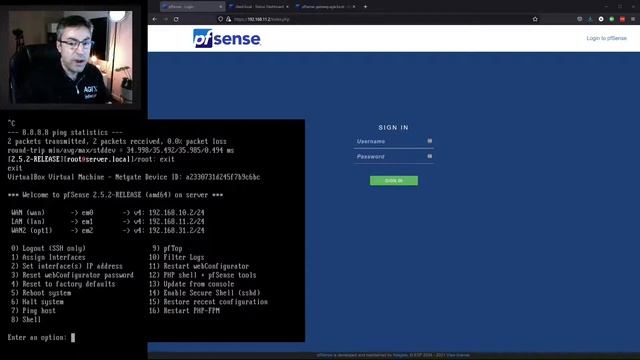Click console option 15) Restore recent configuration
This screenshot has width=640, height=360.
(209, 302)
